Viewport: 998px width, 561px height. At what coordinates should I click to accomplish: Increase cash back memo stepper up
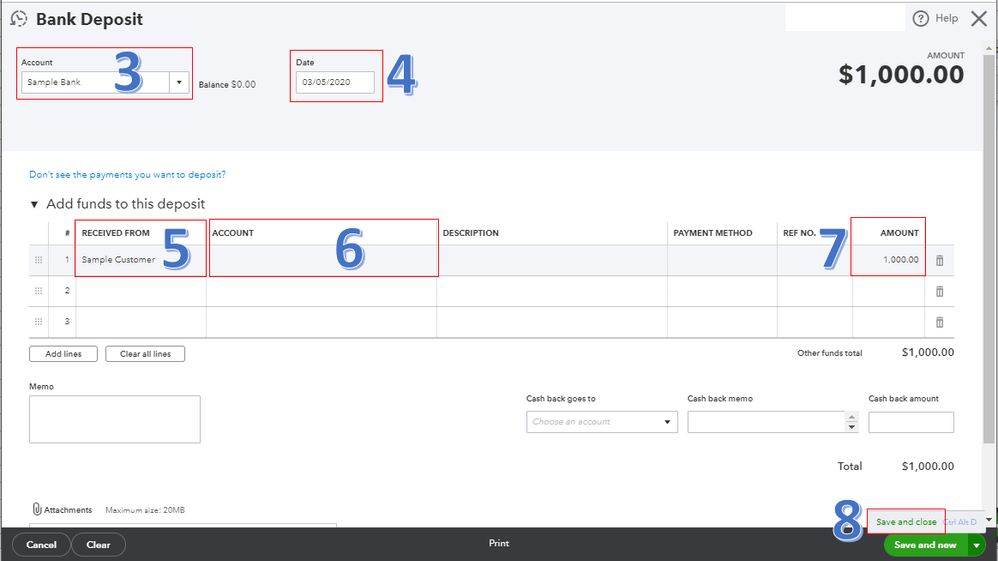point(852,417)
